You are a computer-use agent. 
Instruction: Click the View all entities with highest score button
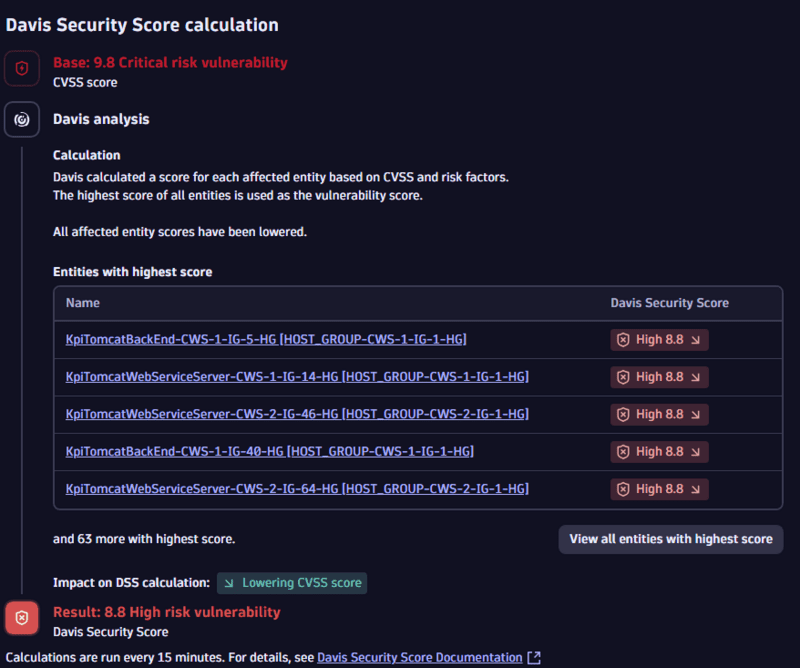coord(670,539)
